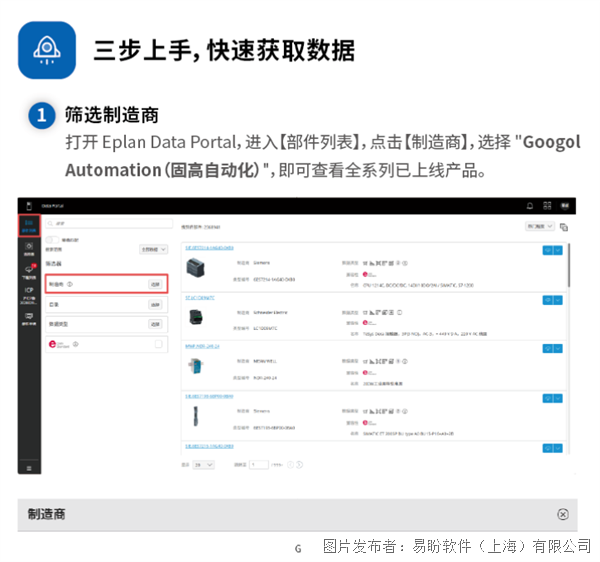Open the NDR-240-24 part link
600x562 pixels.
(x=202, y=346)
